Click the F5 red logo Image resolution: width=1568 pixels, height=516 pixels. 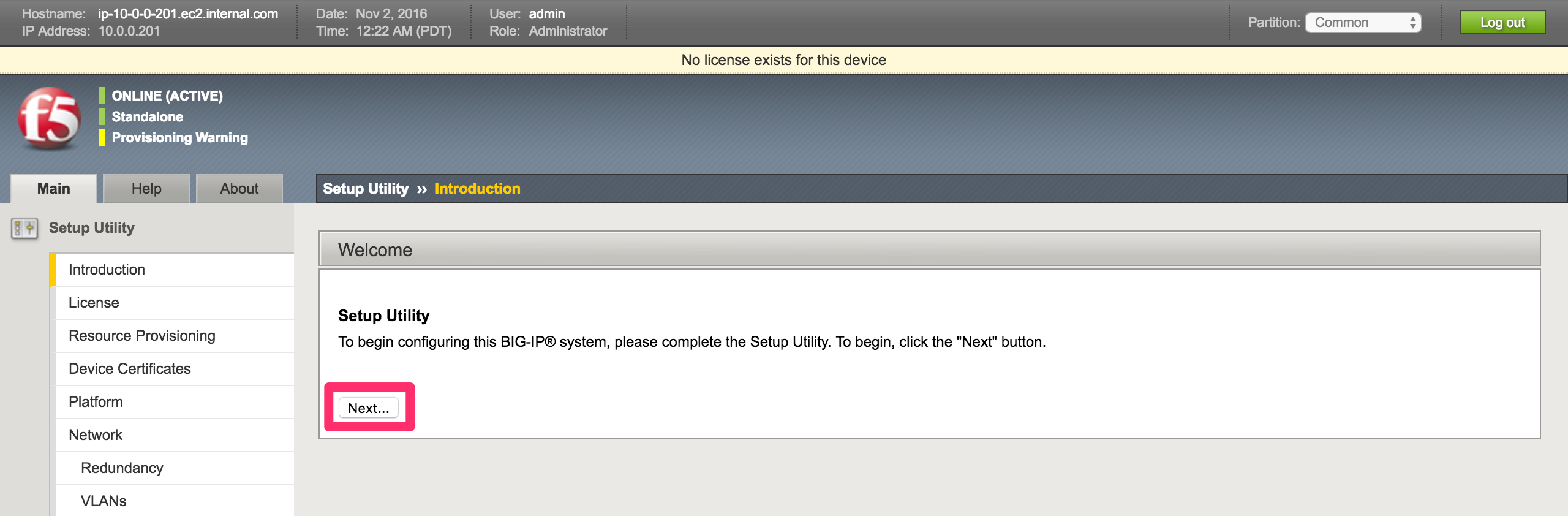(x=50, y=118)
